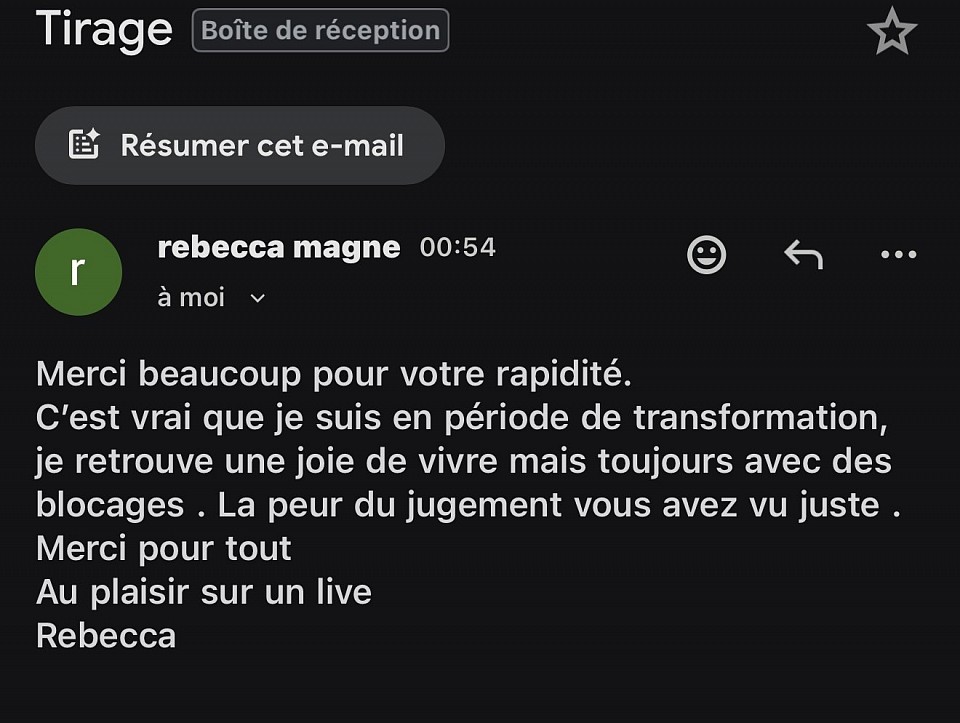
Task: Click the 00:54 timestamp
Action: pyautogui.click(x=458, y=247)
